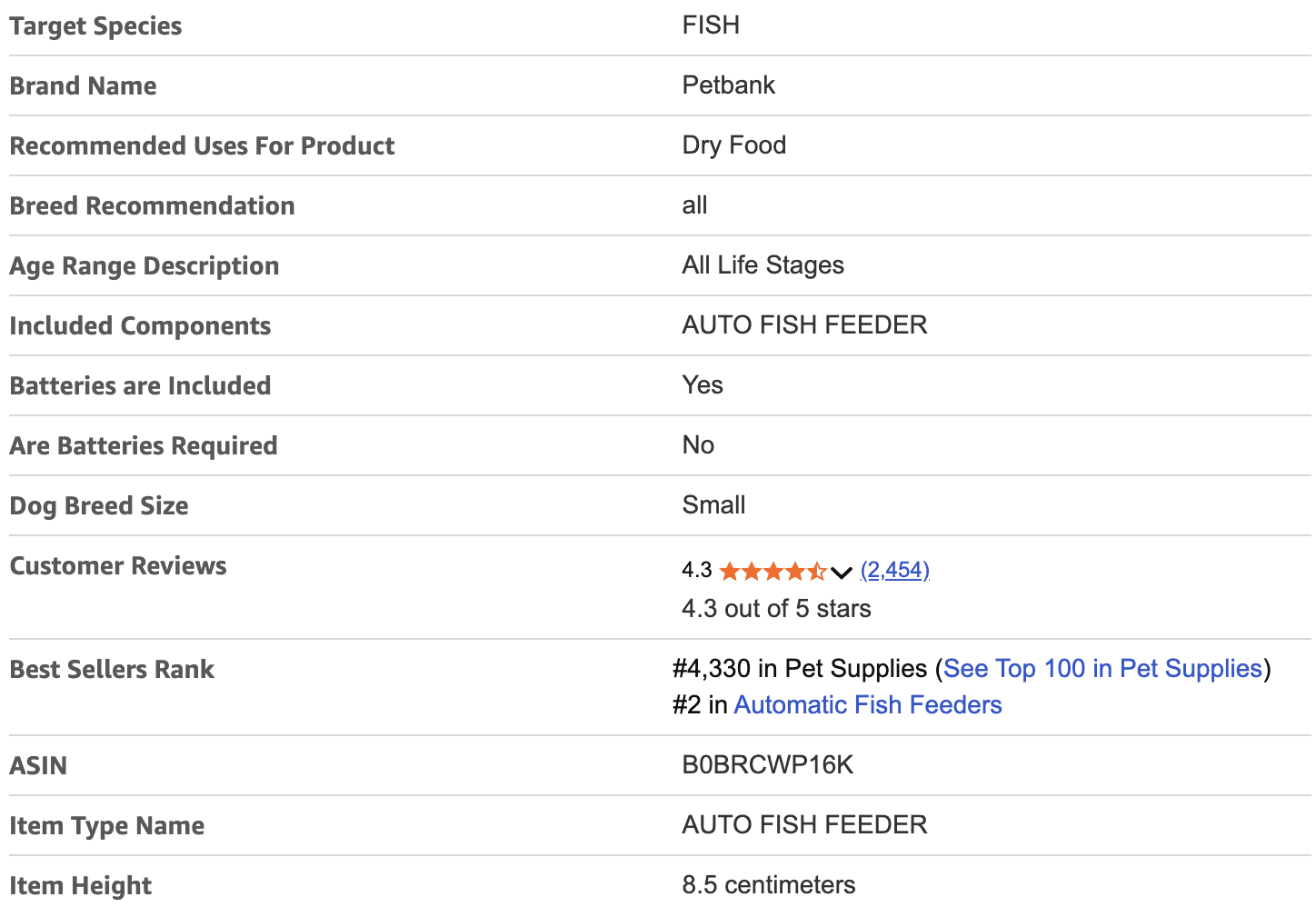The width and height of the screenshot is (1316, 907).
Task: Click the Dog Breed Size Small value
Action: [x=713, y=505]
